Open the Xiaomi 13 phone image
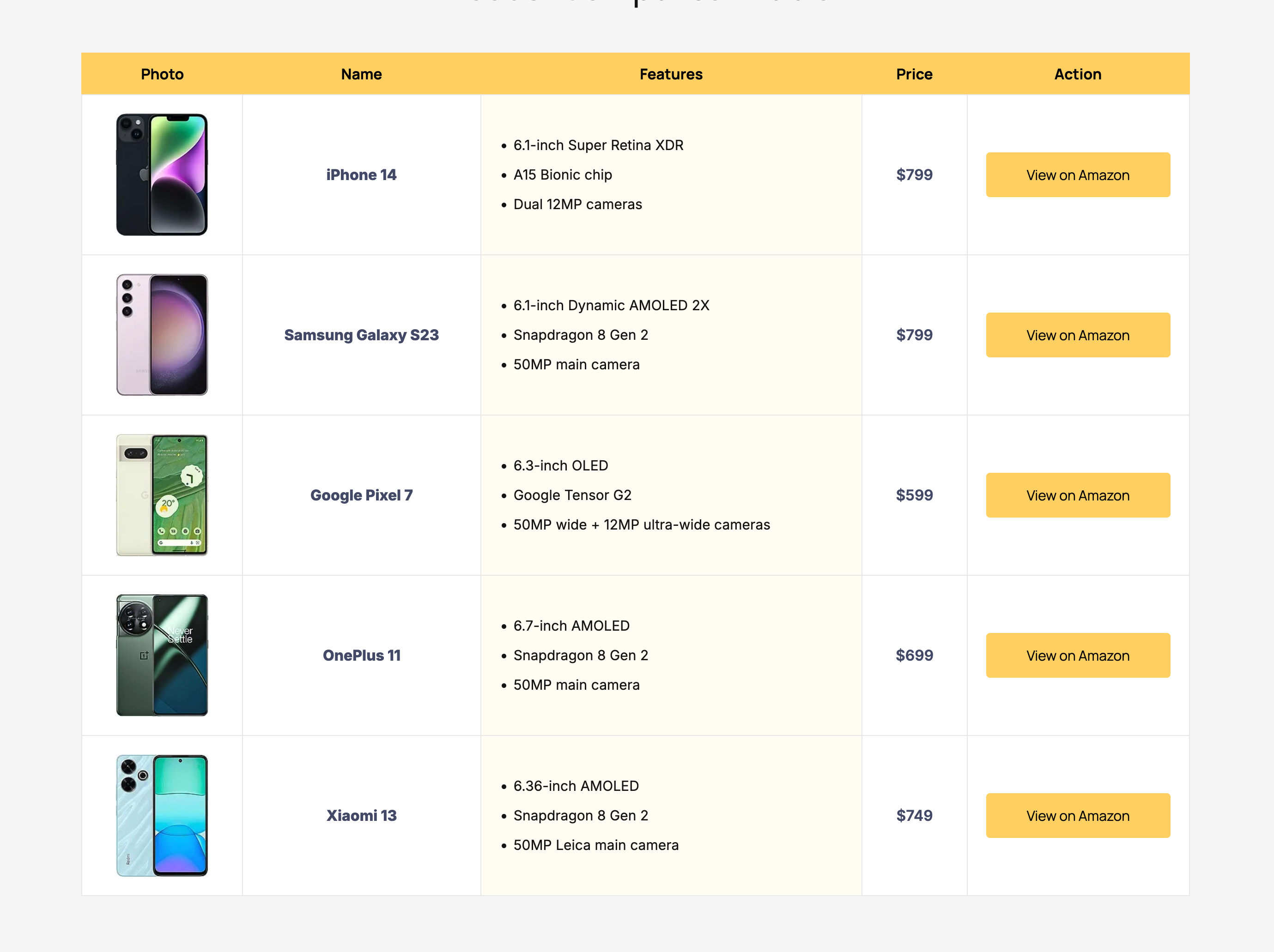Screen dimensions: 1274x952 [x=162, y=815]
